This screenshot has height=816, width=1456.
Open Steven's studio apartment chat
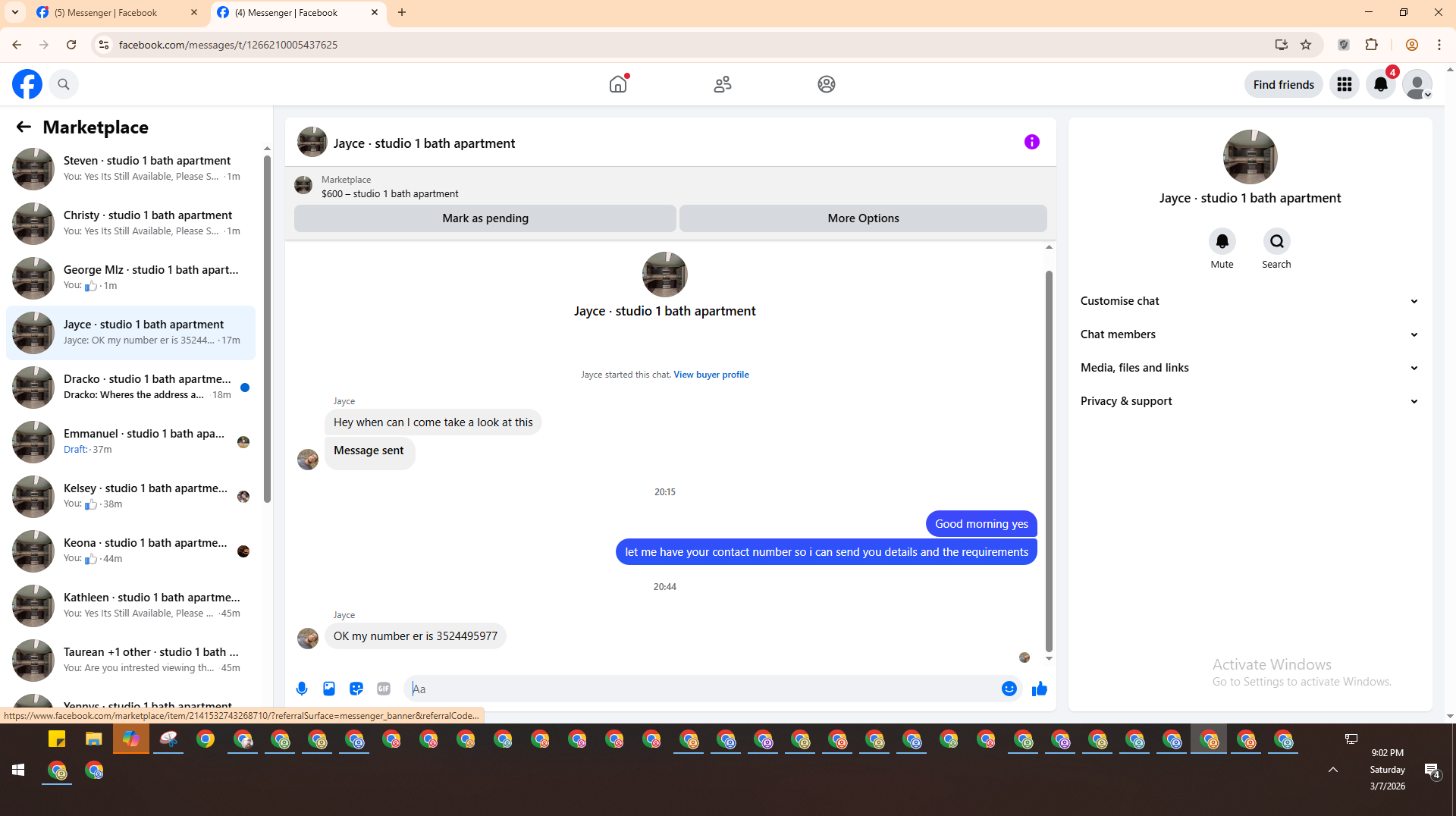[130, 168]
